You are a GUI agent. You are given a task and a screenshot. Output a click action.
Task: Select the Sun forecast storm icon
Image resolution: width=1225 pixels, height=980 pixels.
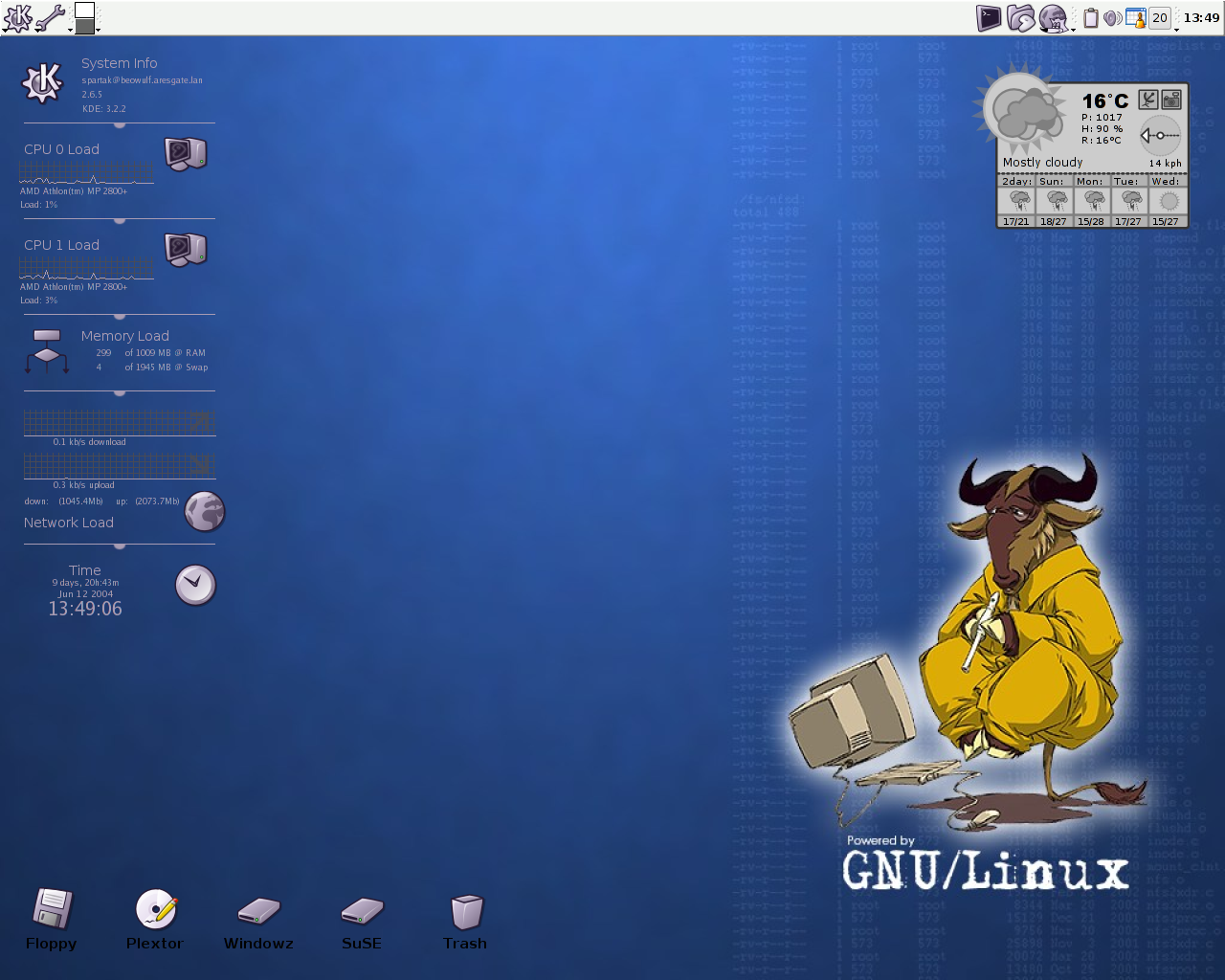[1057, 201]
